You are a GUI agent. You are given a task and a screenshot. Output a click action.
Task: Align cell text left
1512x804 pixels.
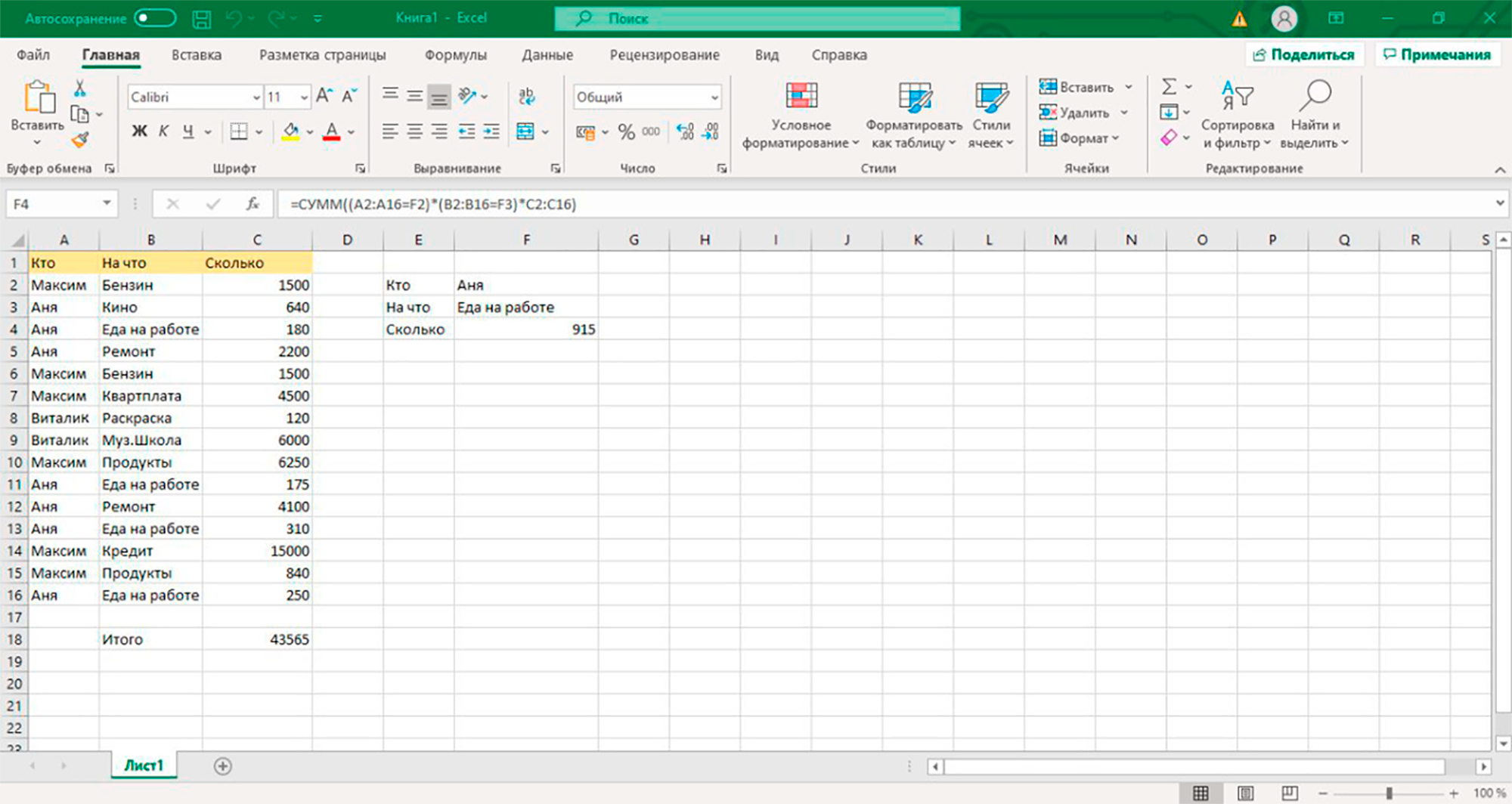[390, 131]
